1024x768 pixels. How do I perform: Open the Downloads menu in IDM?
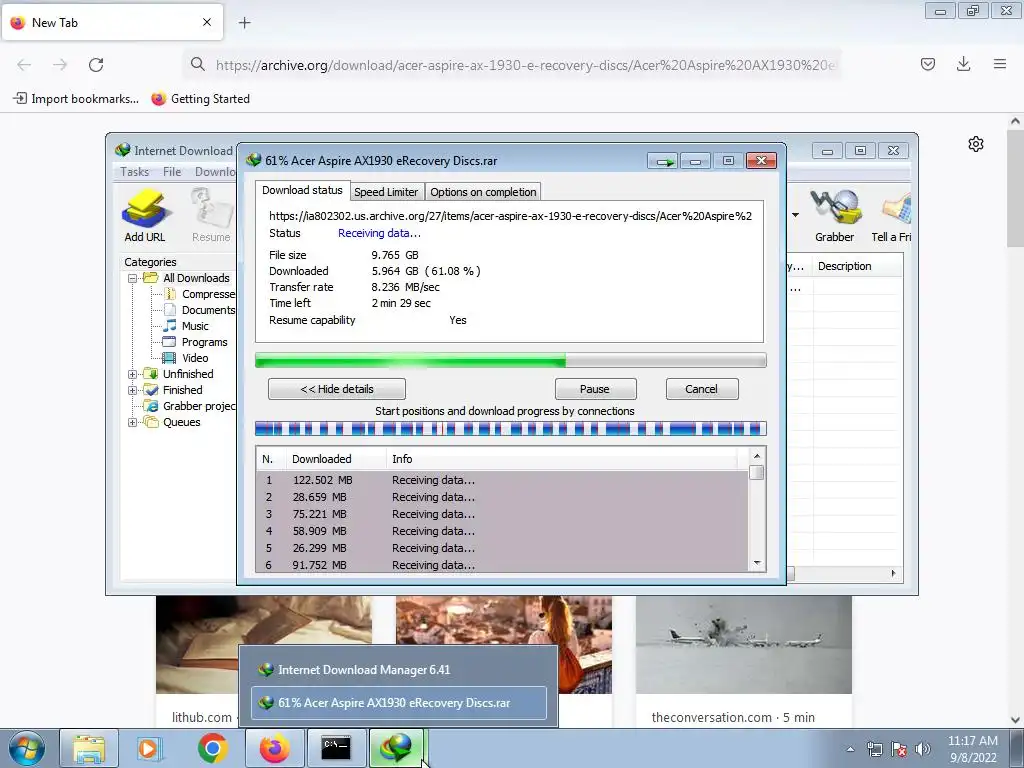coord(215,172)
